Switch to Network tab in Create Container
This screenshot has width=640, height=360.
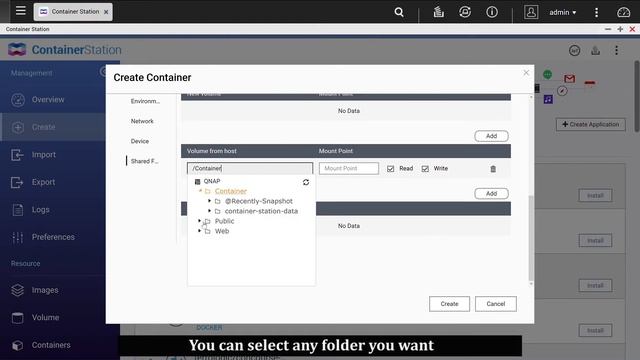(142, 121)
